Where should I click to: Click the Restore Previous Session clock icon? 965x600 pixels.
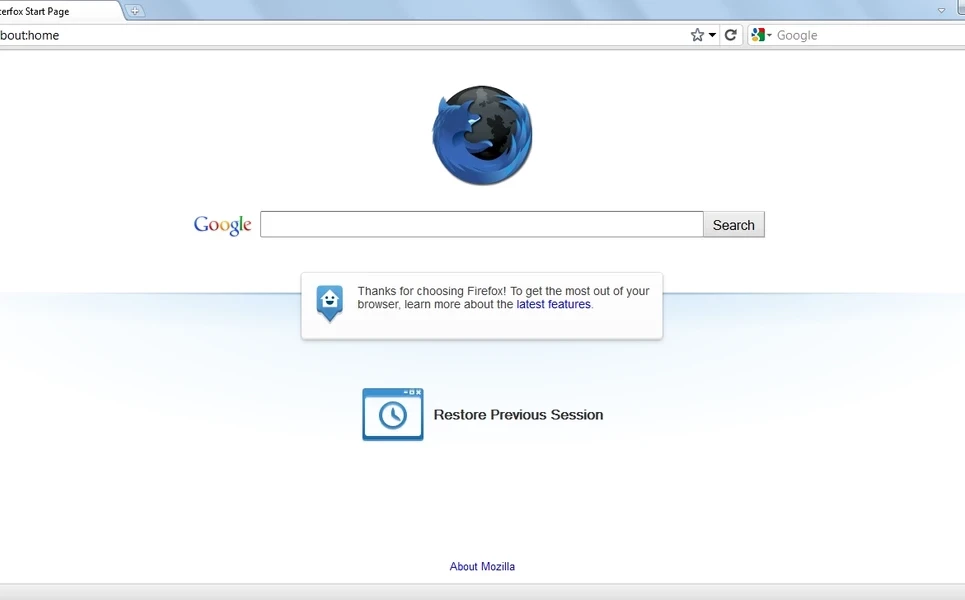[x=392, y=414]
